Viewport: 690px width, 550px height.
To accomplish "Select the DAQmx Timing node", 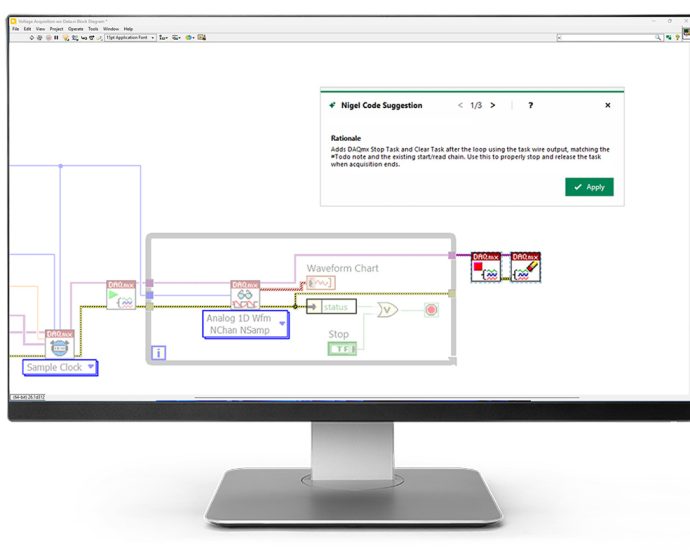I will click(60, 344).
